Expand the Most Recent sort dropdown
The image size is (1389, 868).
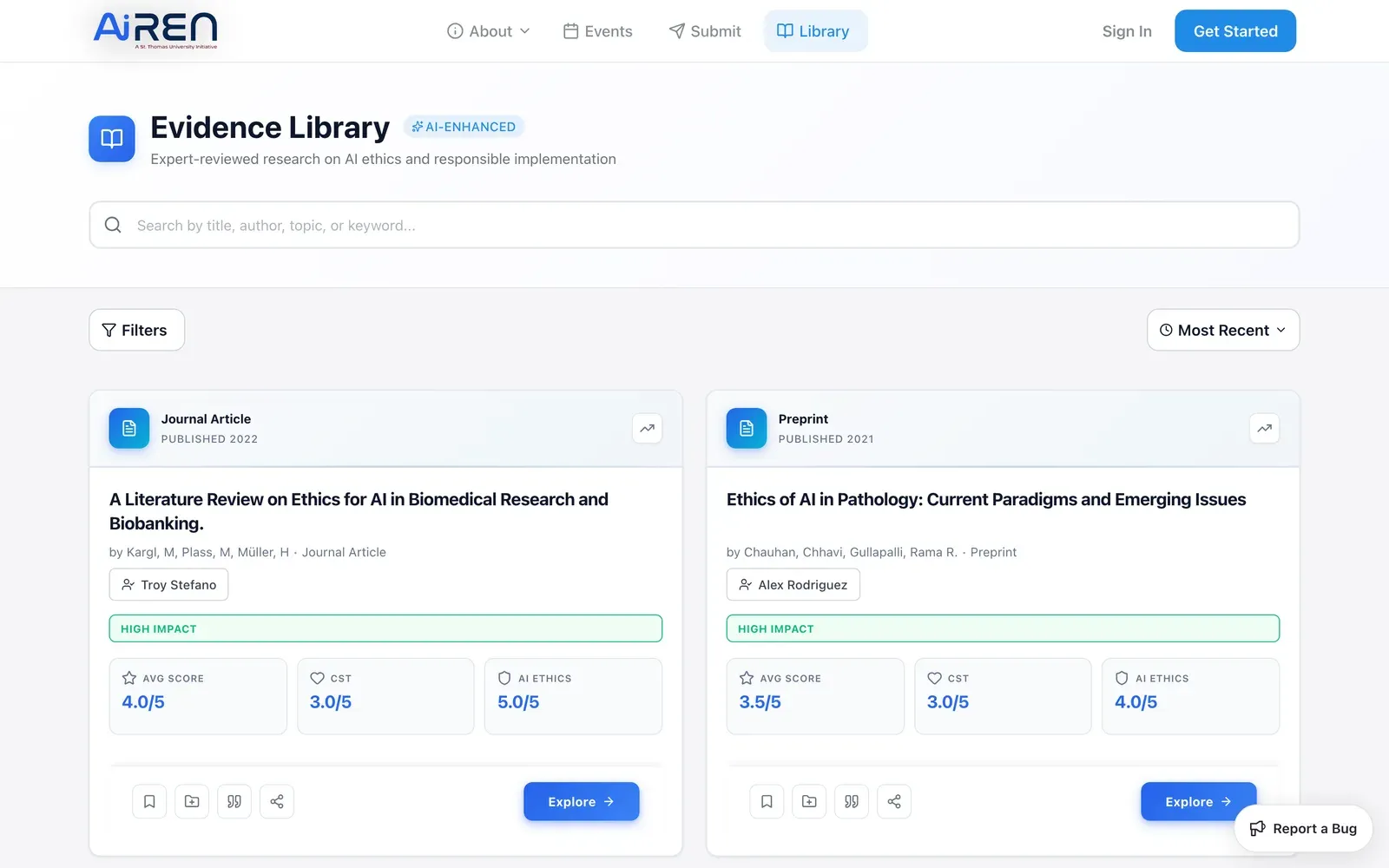click(x=1223, y=330)
